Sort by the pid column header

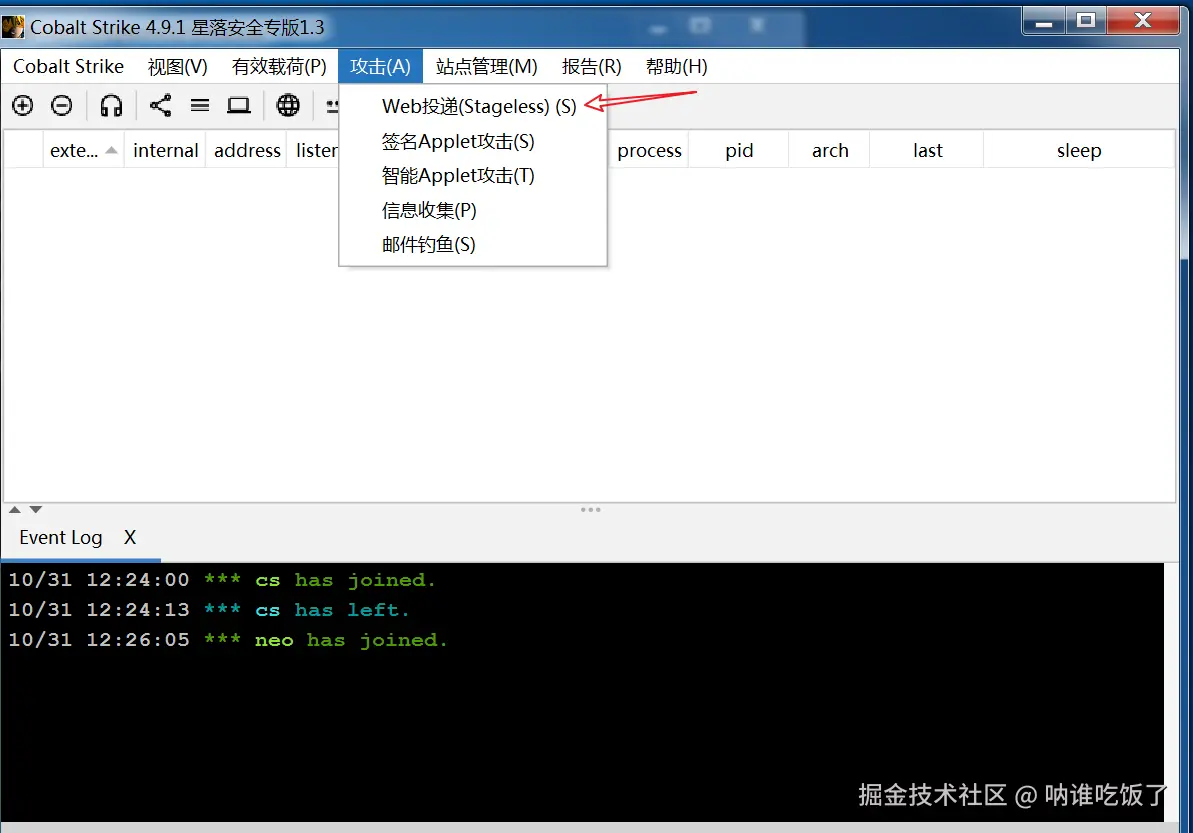739,151
